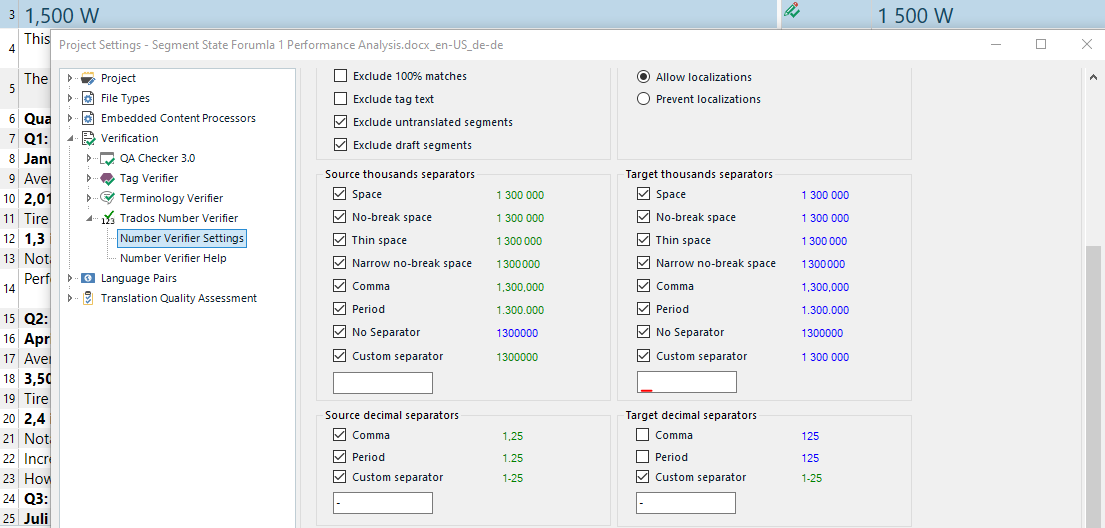The width and height of the screenshot is (1105, 528).
Task: Click the source custom thousands separator field
Action: (x=382, y=383)
